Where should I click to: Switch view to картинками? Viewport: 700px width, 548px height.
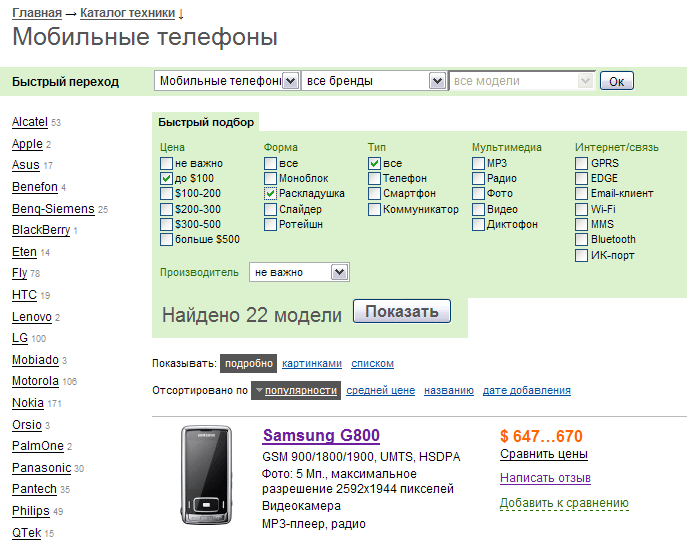312,364
